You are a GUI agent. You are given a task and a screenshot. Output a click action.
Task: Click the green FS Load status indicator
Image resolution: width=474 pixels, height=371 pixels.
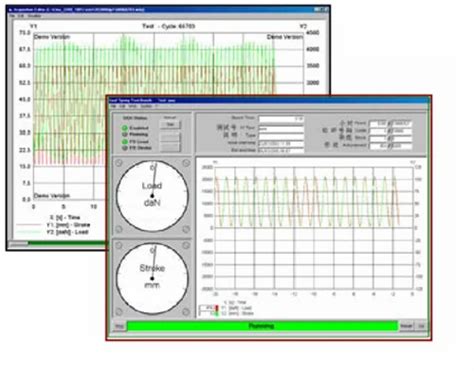point(125,142)
